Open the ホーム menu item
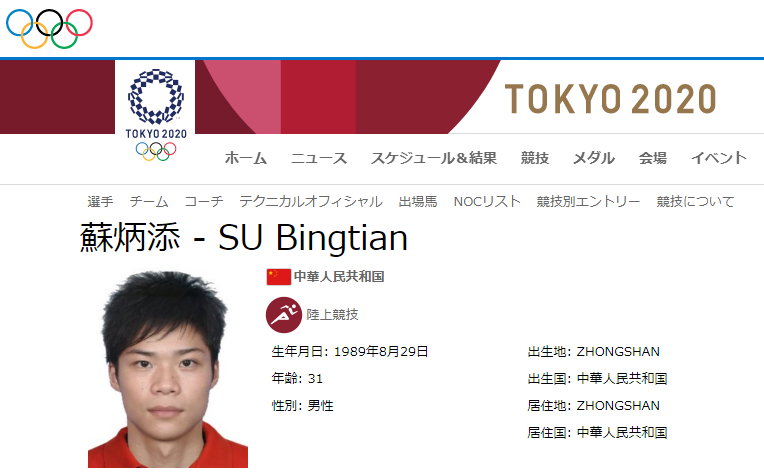The width and height of the screenshot is (764, 472). pos(246,158)
